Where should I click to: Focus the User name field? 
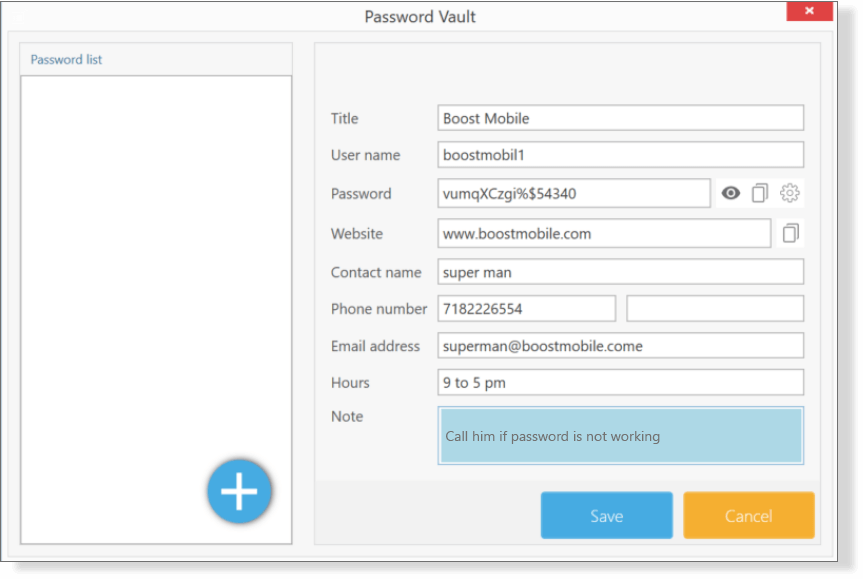pyautogui.click(x=620, y=155)
